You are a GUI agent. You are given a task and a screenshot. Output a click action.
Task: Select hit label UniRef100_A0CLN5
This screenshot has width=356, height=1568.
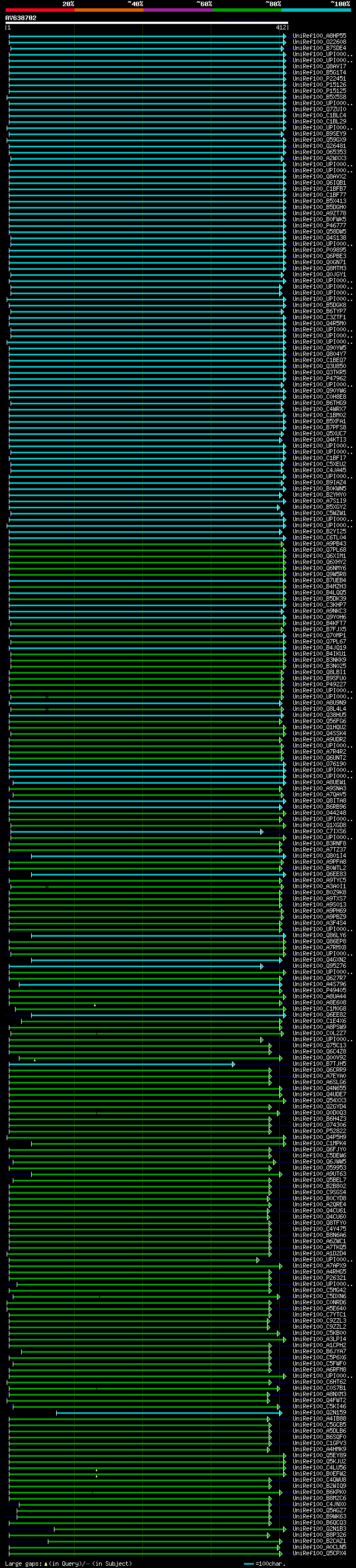click(319, 1547)
